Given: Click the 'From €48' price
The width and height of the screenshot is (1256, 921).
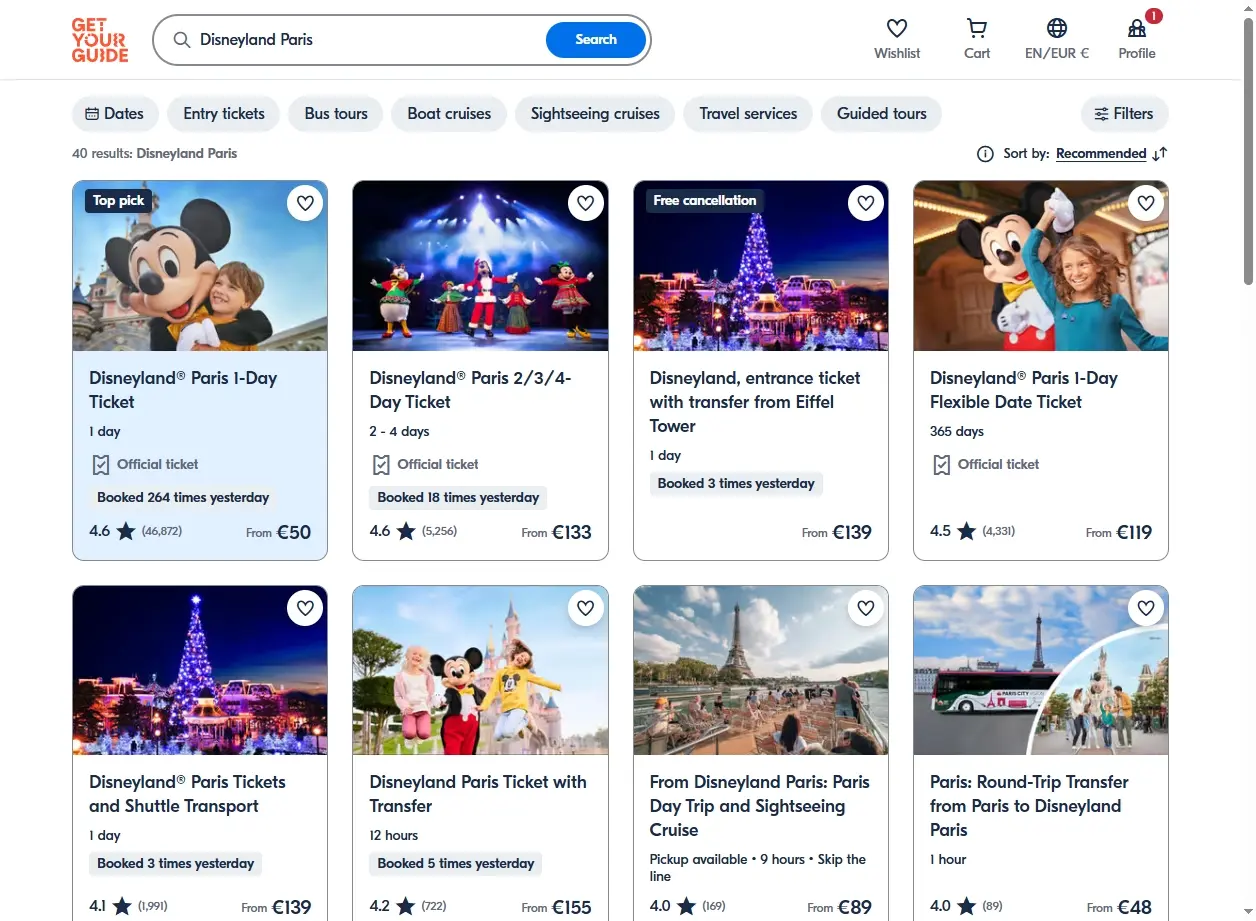Looking at the screenshot, I should pos(1119,907).
